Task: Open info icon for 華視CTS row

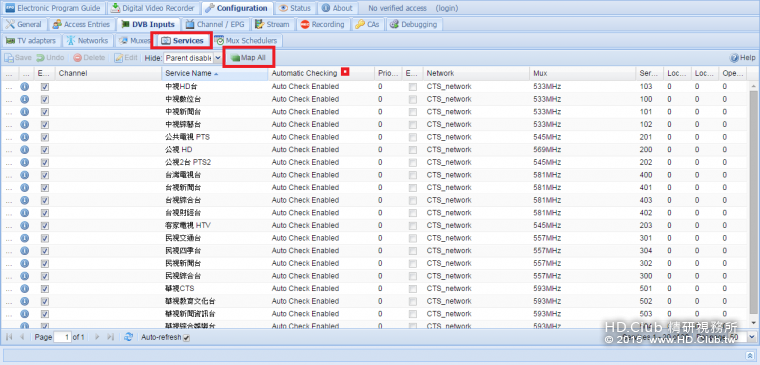Action: pyautogui.click(x=24, y=288)
